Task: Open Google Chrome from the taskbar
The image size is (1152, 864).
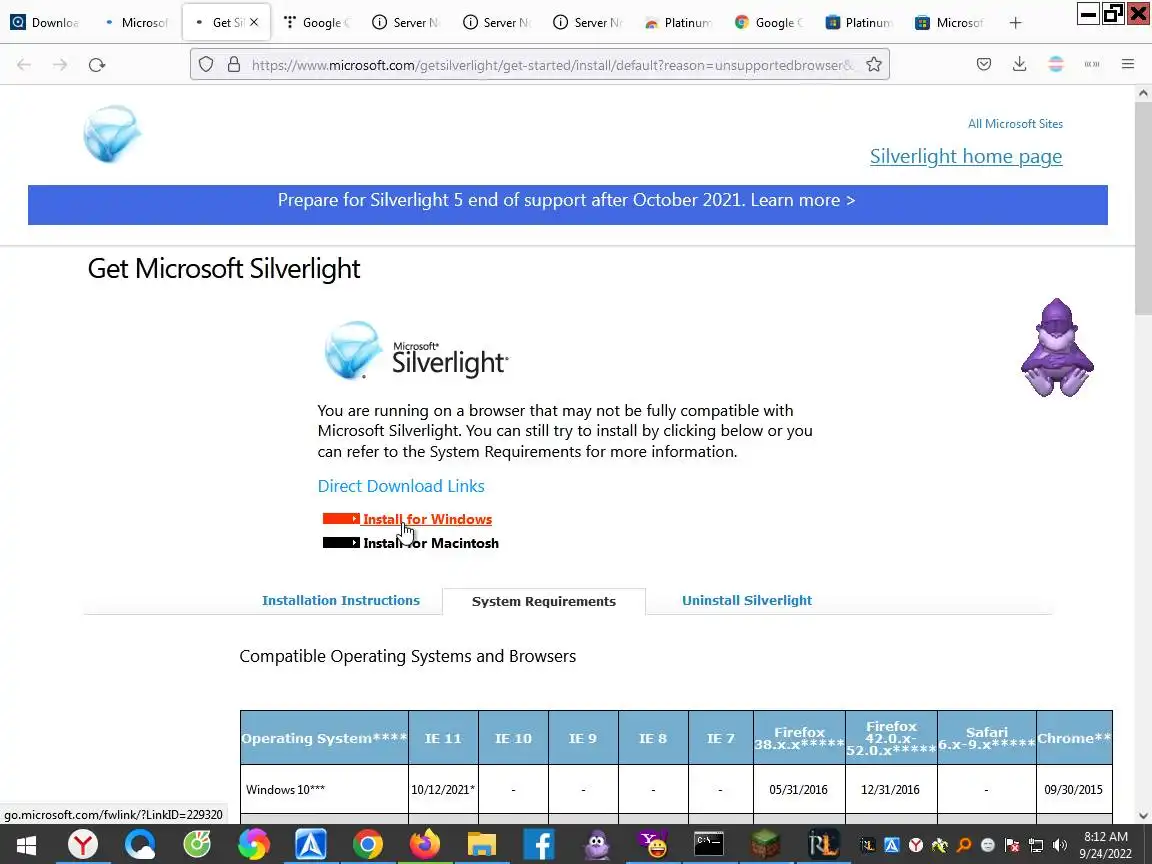Action: pyautogui.click(x=367, y=845)
